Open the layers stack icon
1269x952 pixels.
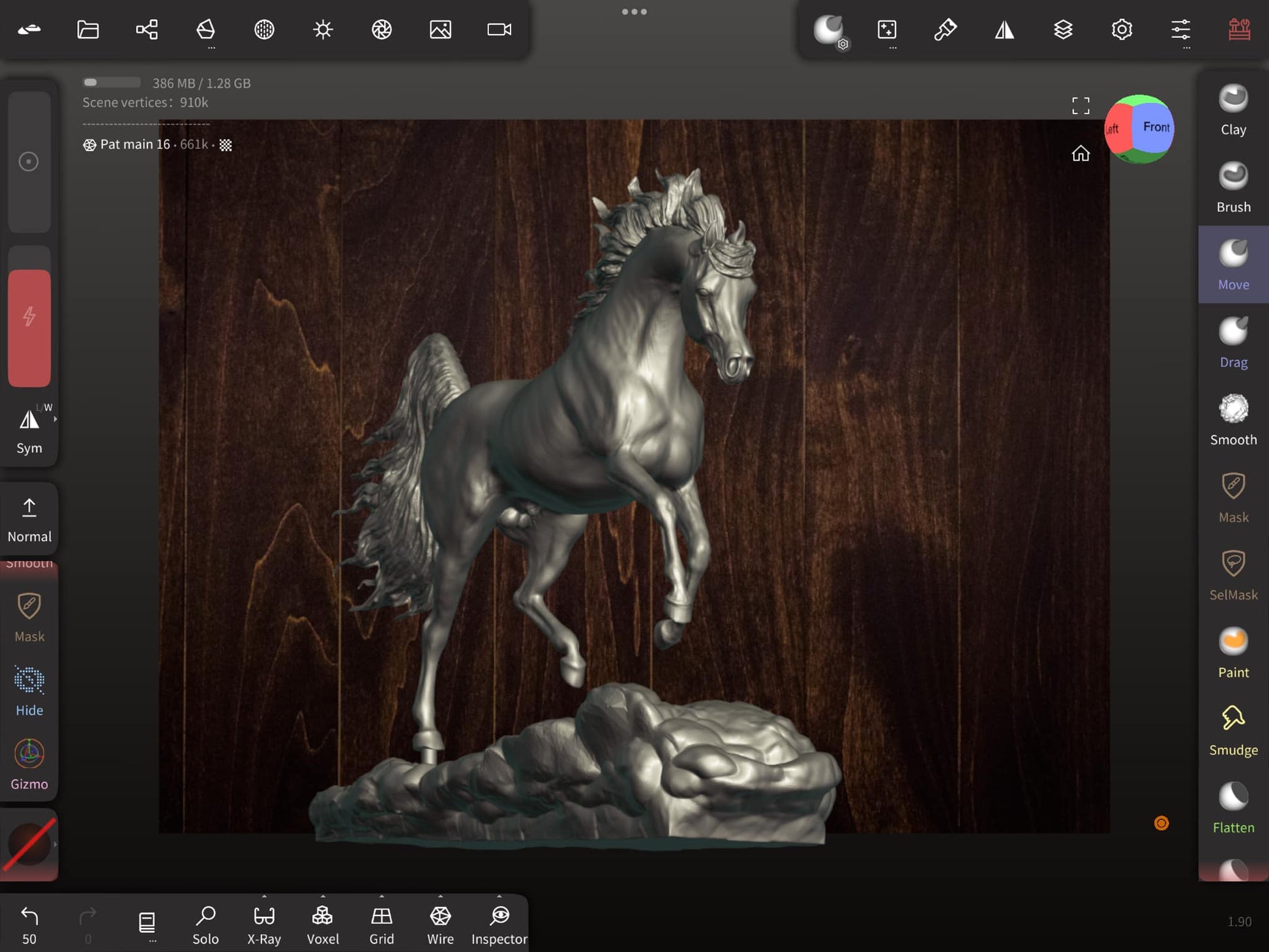click(1063, 29)
